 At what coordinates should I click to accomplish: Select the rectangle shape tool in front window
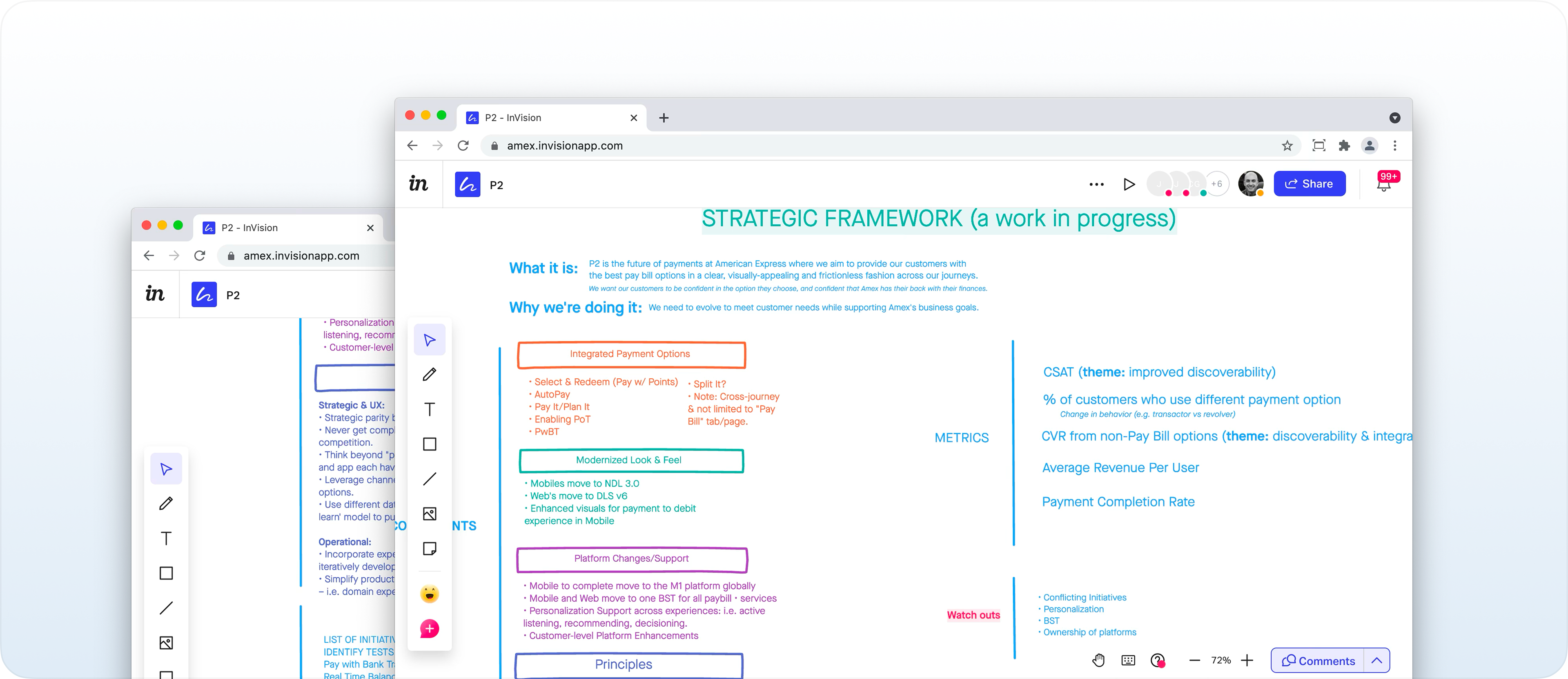coord(429,444)
